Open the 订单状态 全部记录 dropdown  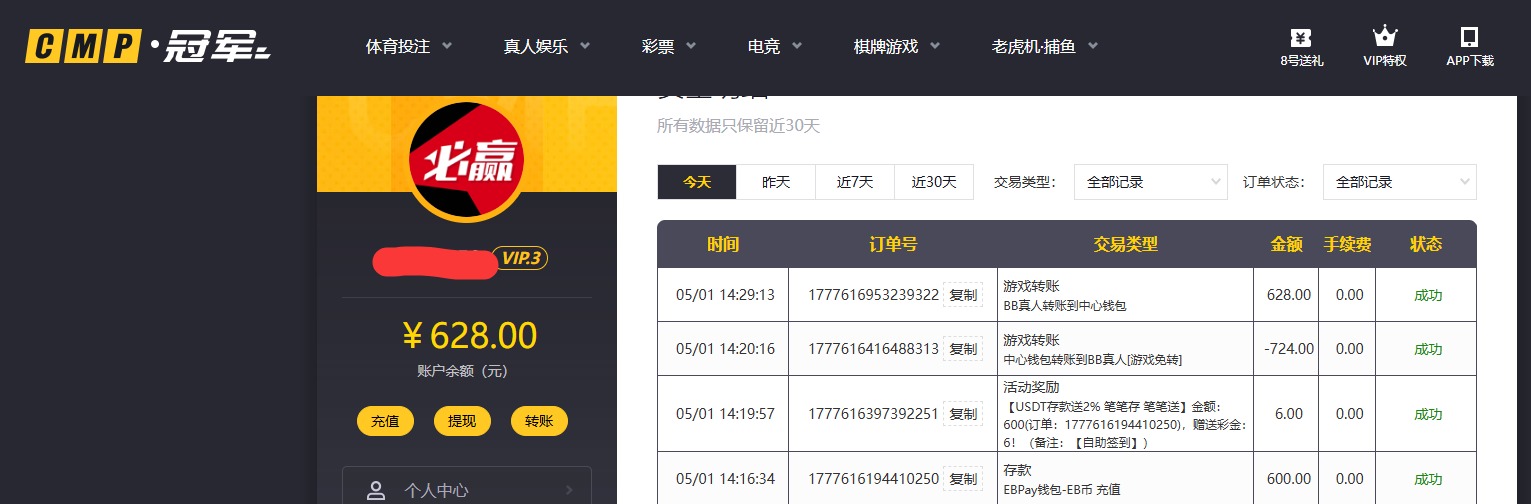[1400, 182]
